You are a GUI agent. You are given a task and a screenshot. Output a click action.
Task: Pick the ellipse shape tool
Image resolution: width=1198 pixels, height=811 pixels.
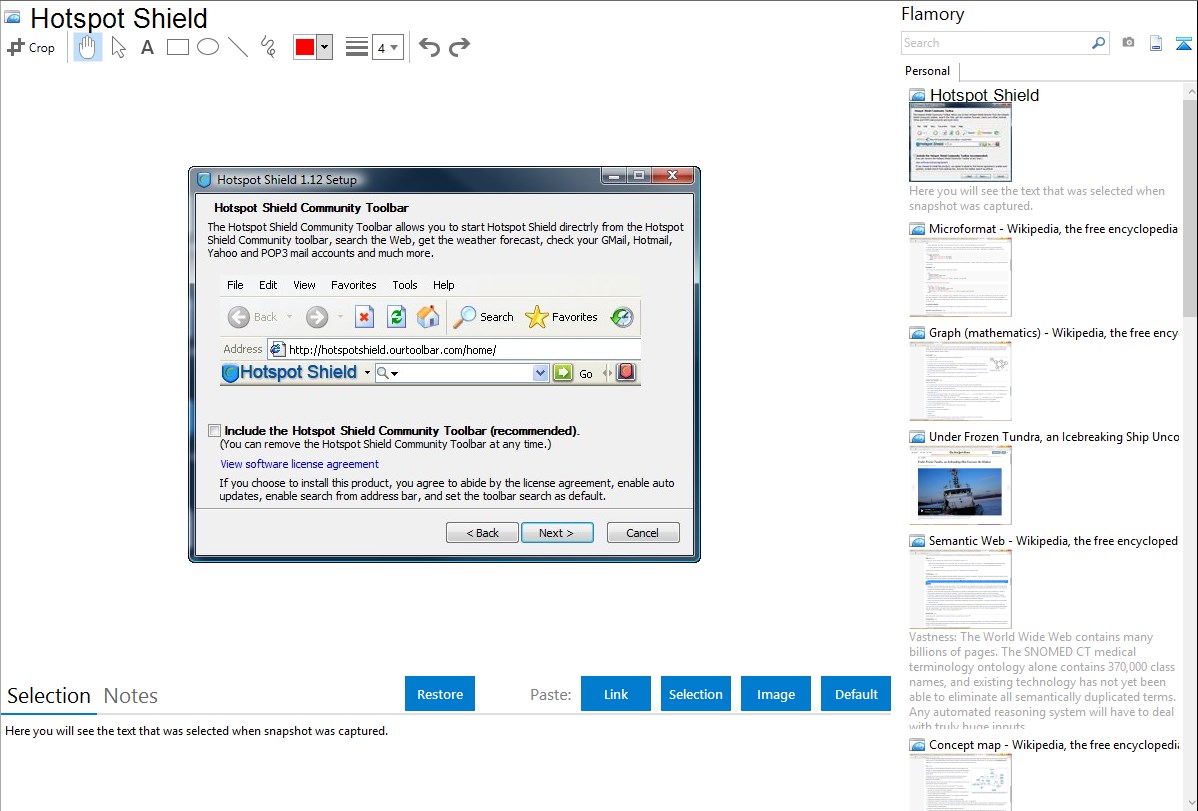point(208,47)
